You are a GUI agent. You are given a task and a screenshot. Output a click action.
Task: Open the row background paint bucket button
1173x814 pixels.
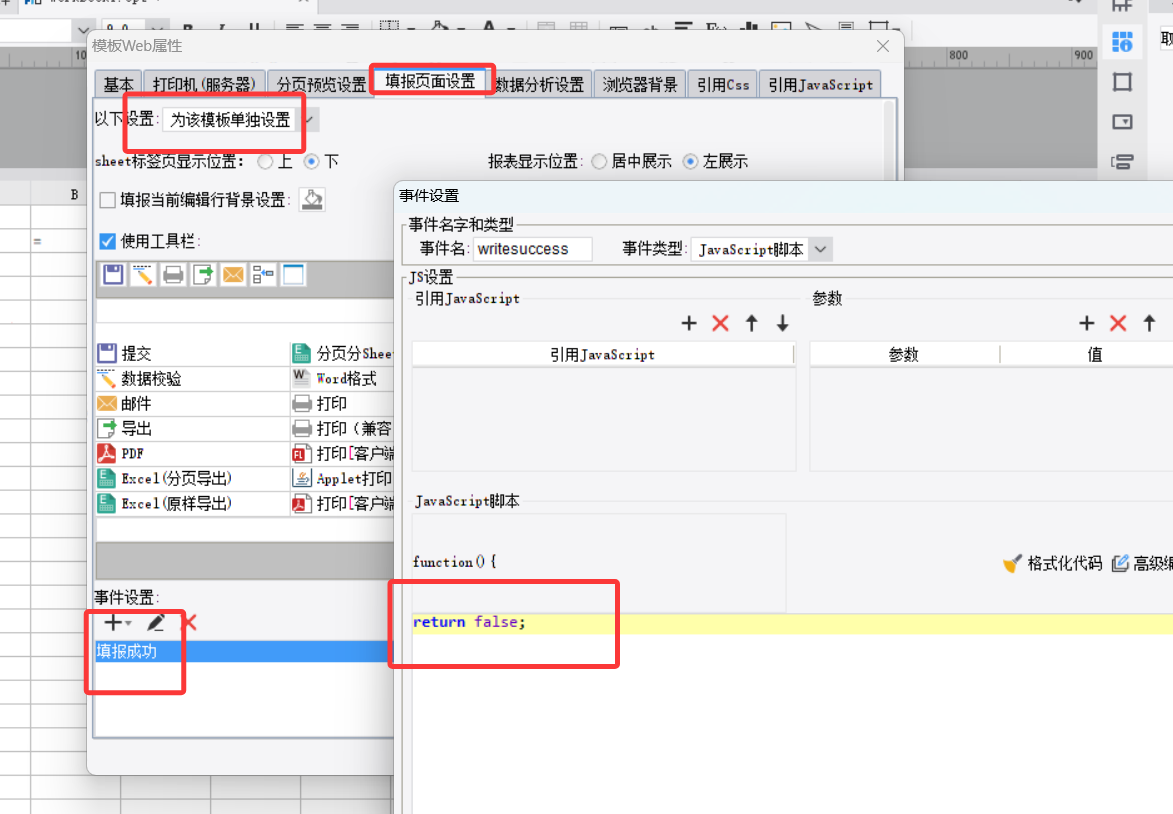pos(312,199)
